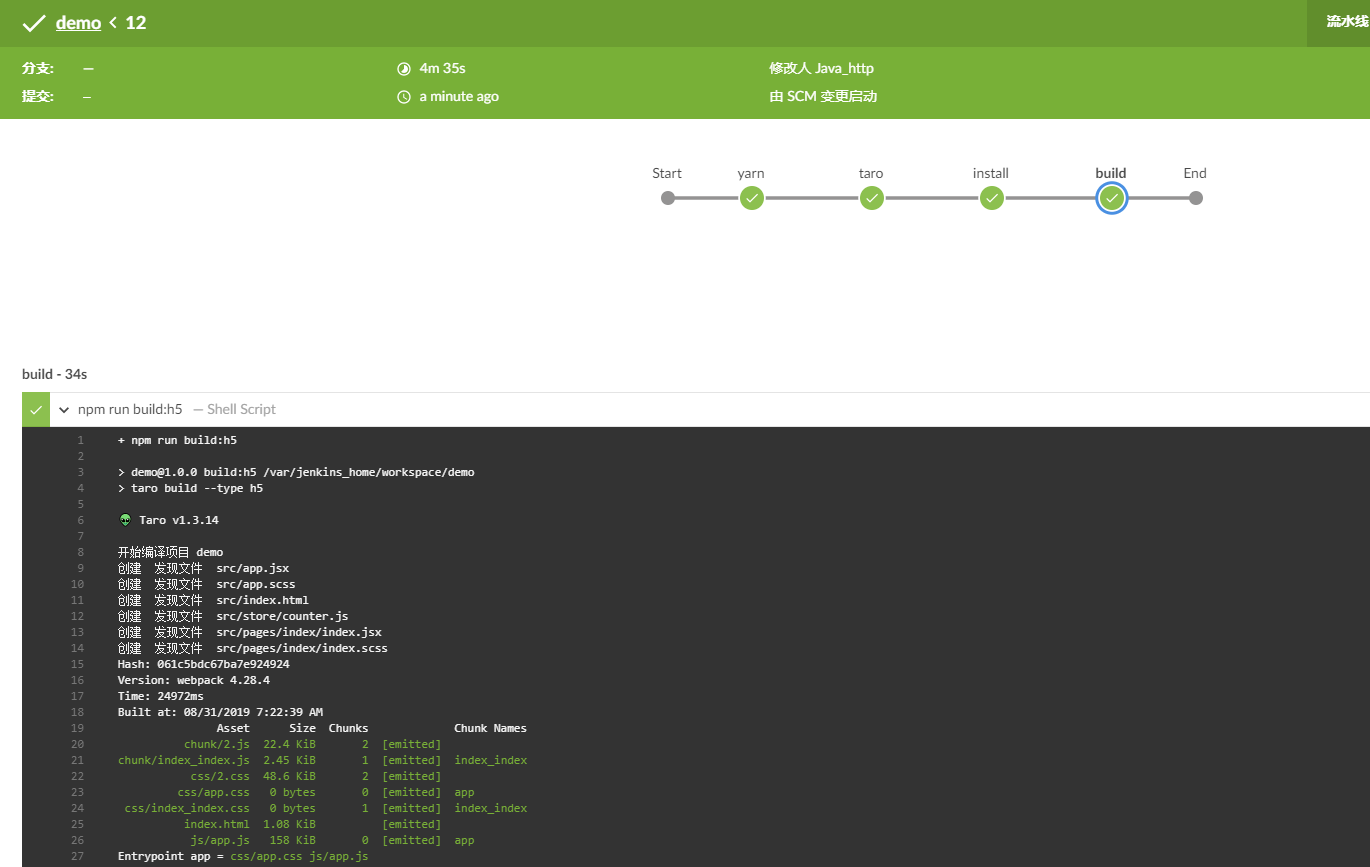Click the '158 KiB' size value
This screenshot has height=867, width=1370.
293,840
